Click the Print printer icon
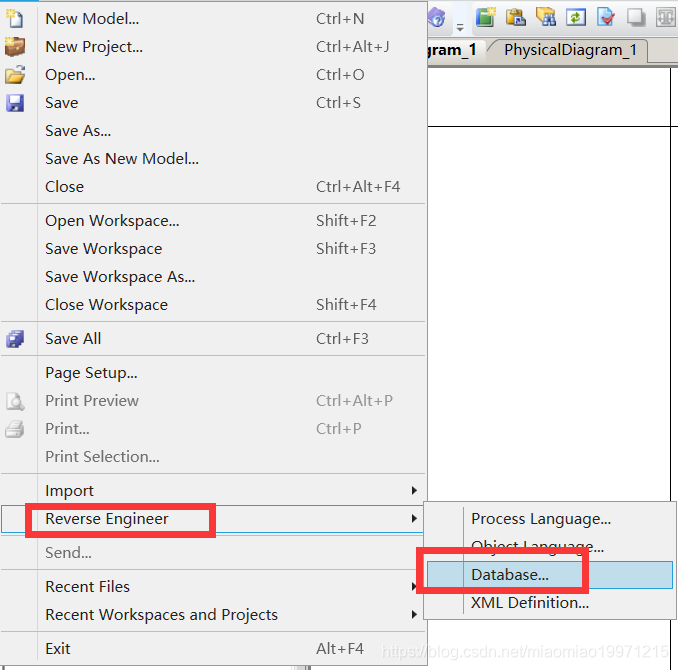 coord(15,429)
